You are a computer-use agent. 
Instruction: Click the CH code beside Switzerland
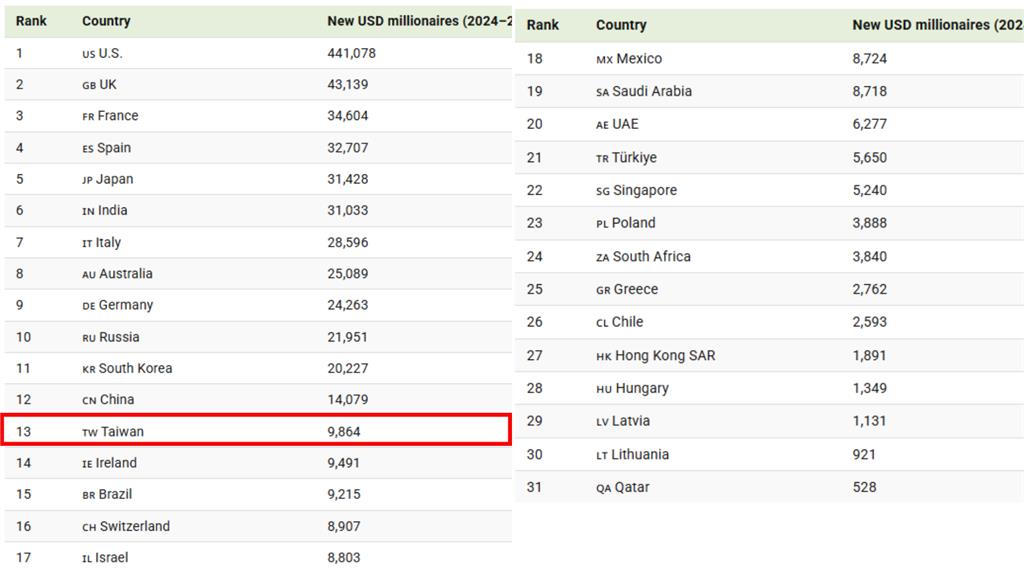pos(89,528)
